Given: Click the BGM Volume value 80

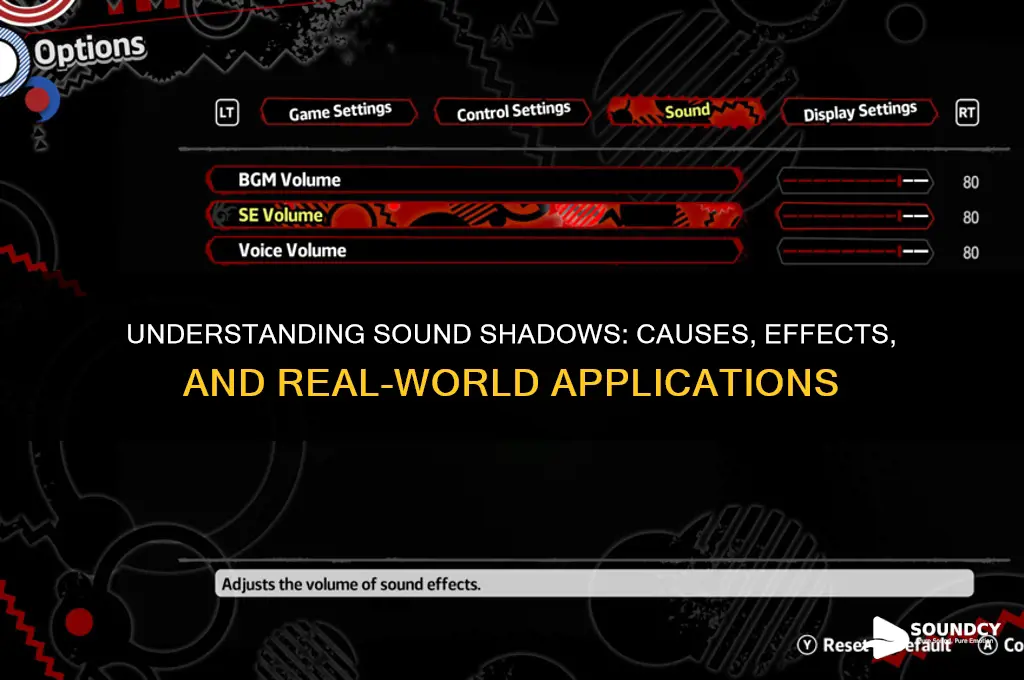Looking at the screenshot, I should (970, 182).
